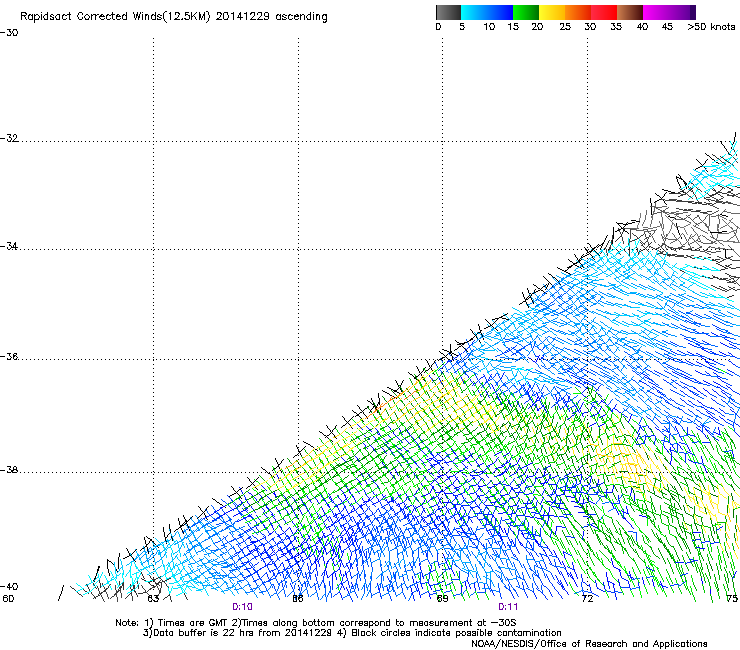Click the longitude label '75'

(732, 599)
